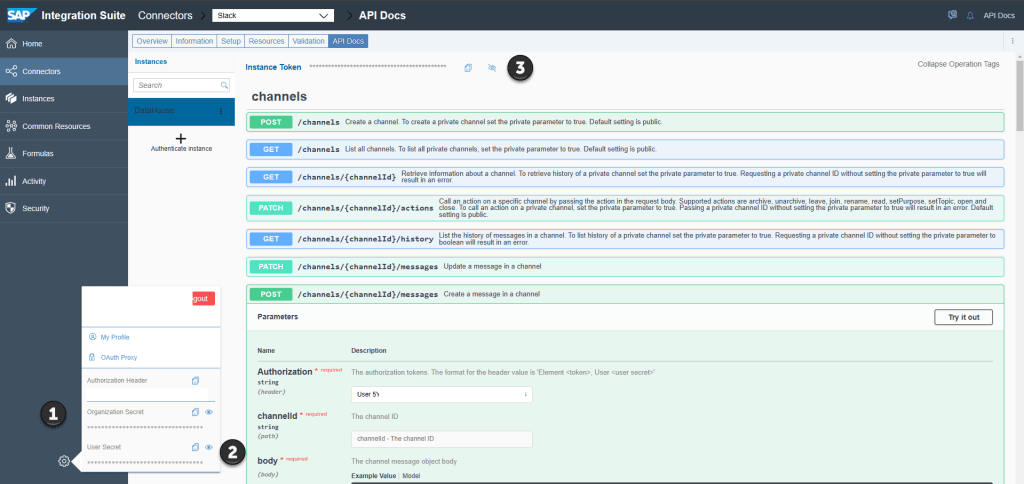Switch to the Validation tab
1024x484 pixels.
point(308,41)
